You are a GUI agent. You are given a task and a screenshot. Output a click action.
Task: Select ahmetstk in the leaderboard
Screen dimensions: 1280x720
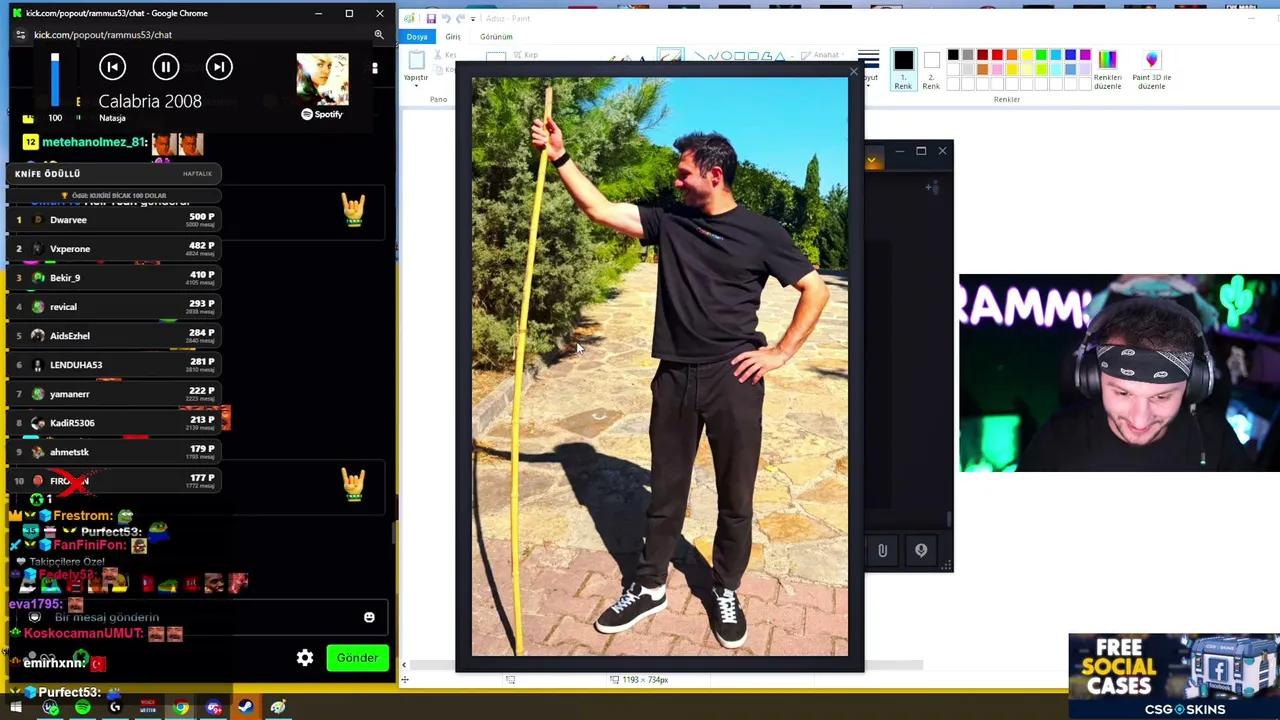113,451
